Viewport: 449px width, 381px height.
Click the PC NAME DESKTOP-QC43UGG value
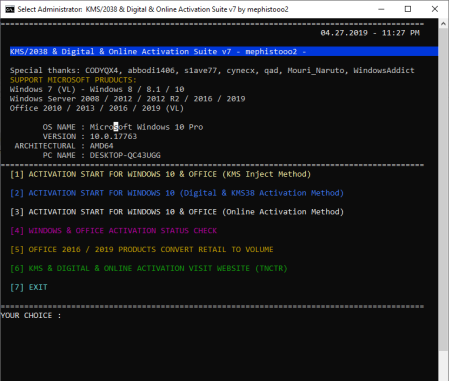(x=125, y=155)
